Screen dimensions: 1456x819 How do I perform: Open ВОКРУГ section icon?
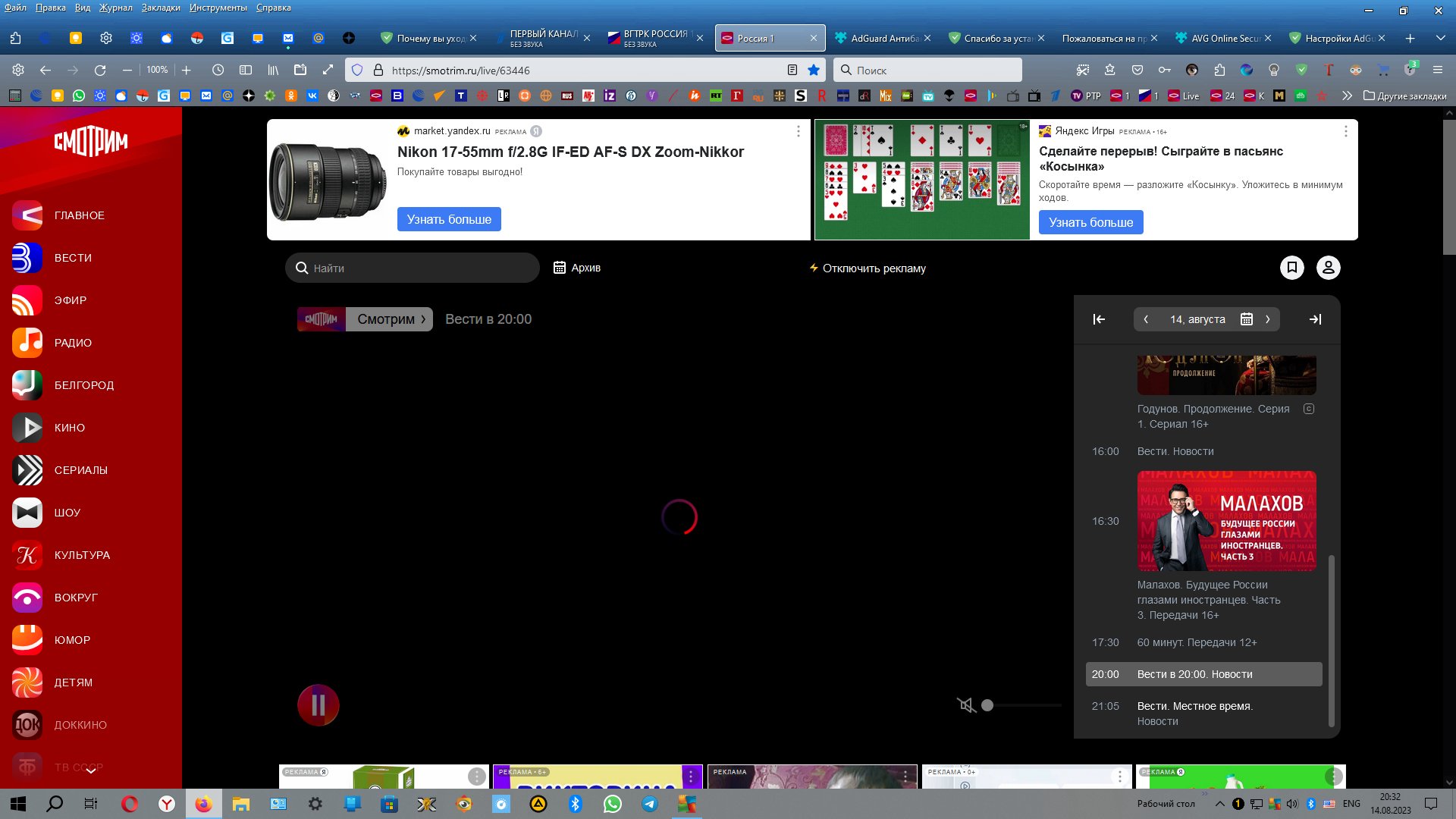click(27, 598)
